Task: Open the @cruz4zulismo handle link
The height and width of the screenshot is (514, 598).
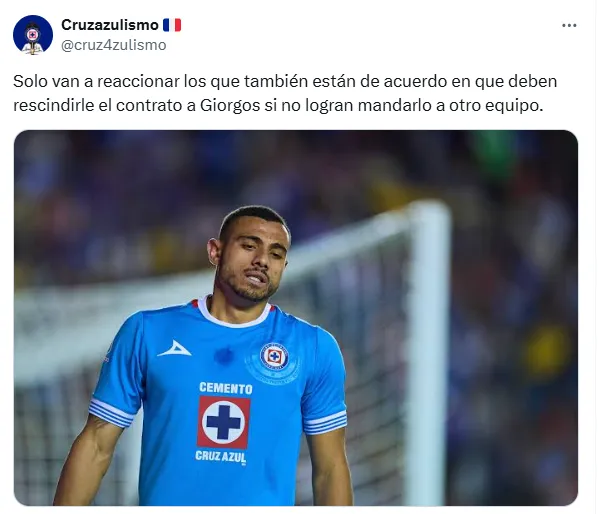Action: pyautogui.click(x=114, y=45)
